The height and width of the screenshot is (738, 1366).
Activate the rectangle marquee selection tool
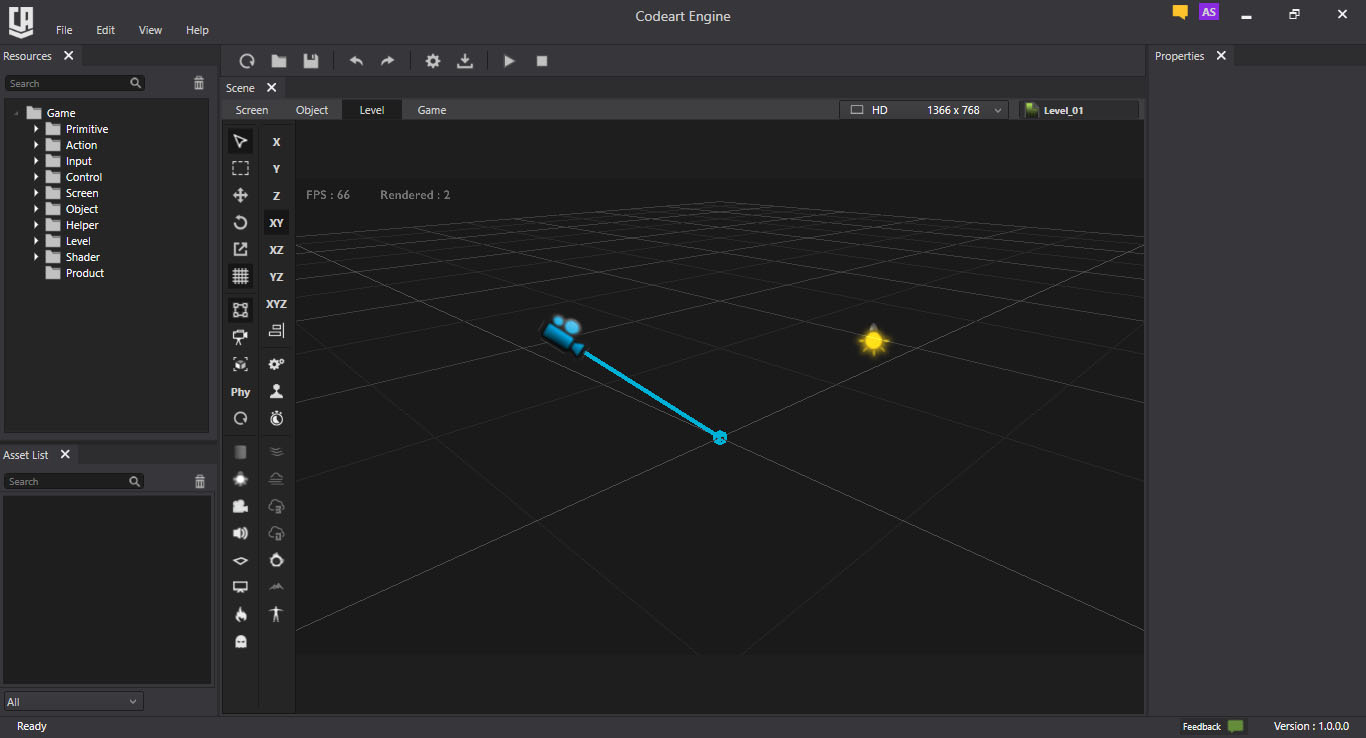(240, 168)
